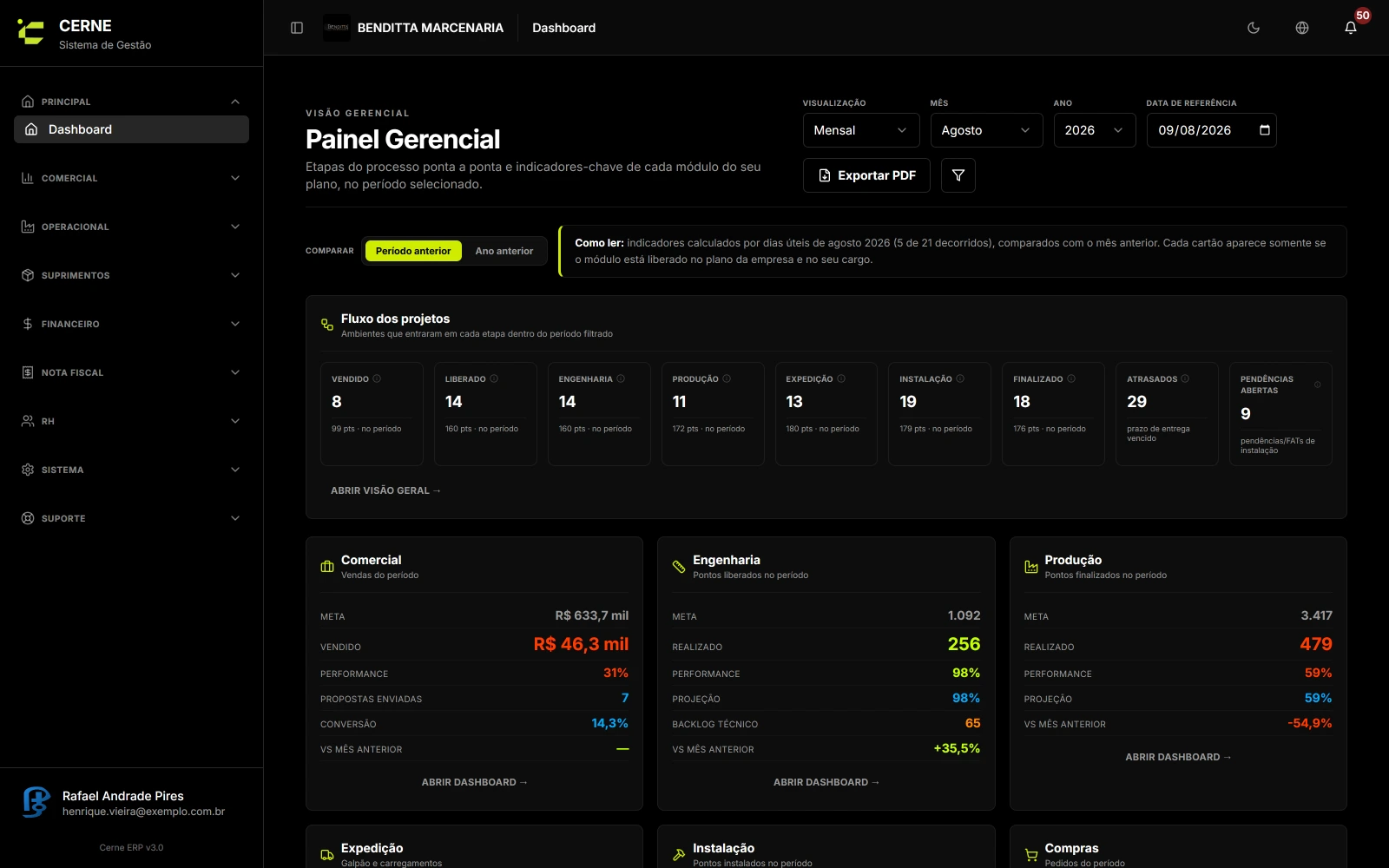This screenshot has width=1389, height=868.
Task: Click the Financeiro dollar icon
Action: [28, 324]
